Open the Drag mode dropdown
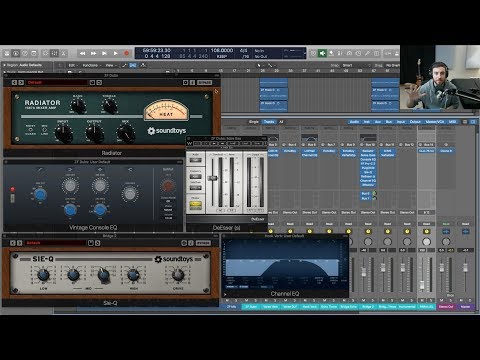480x360 pixels. tap(392, 65)
